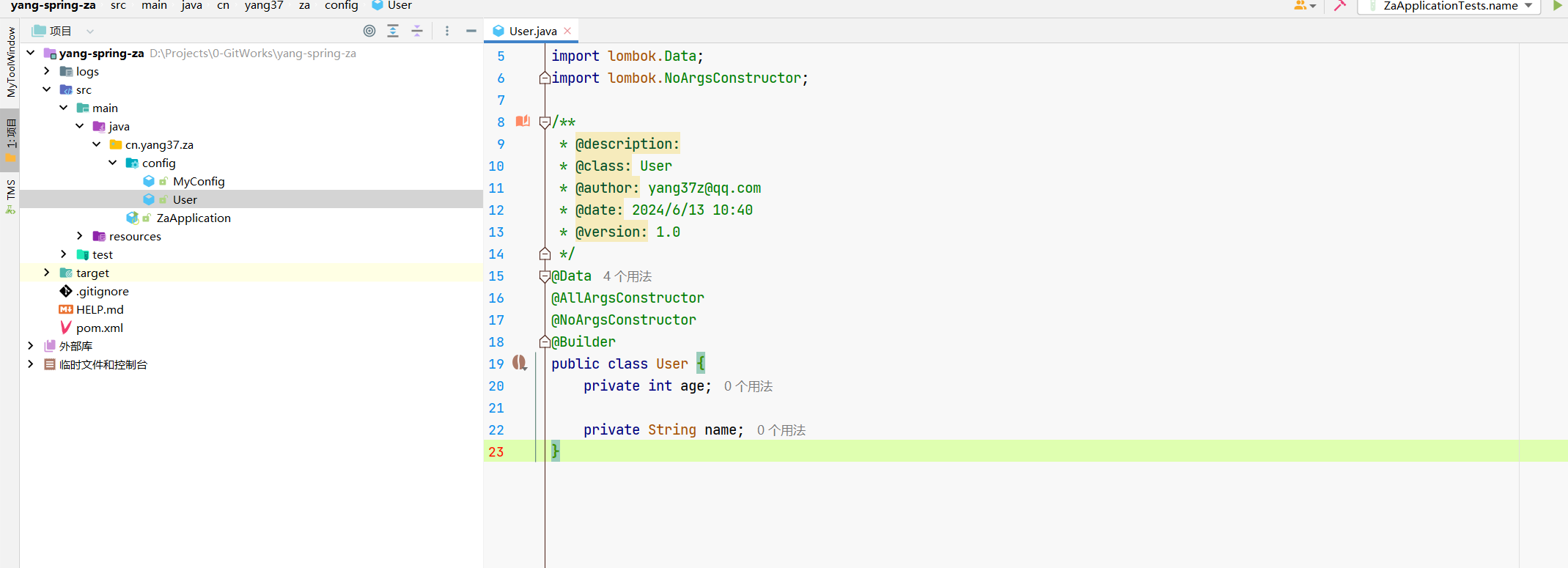Click '0 个用法' hint beside age
1568x568 pixels.
click(x=748, y=386)
